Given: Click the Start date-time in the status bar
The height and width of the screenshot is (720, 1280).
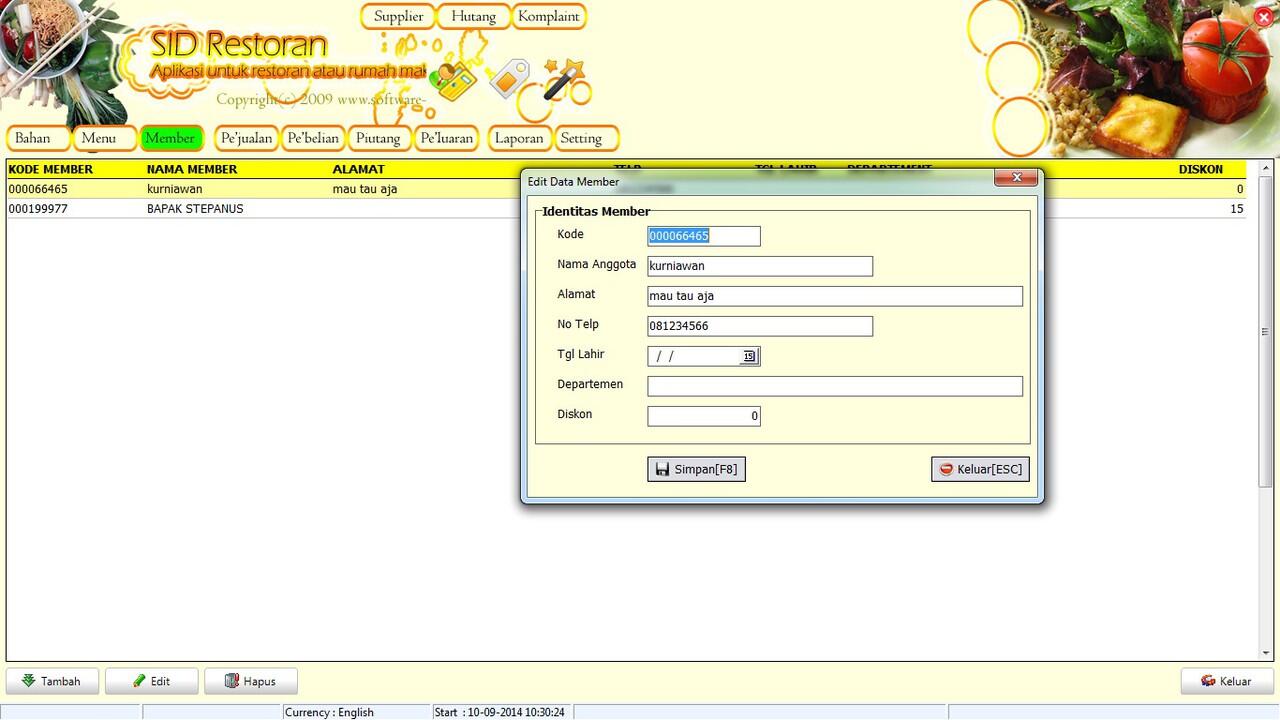Looking at the screenshot, I should (x=500, y=712).
